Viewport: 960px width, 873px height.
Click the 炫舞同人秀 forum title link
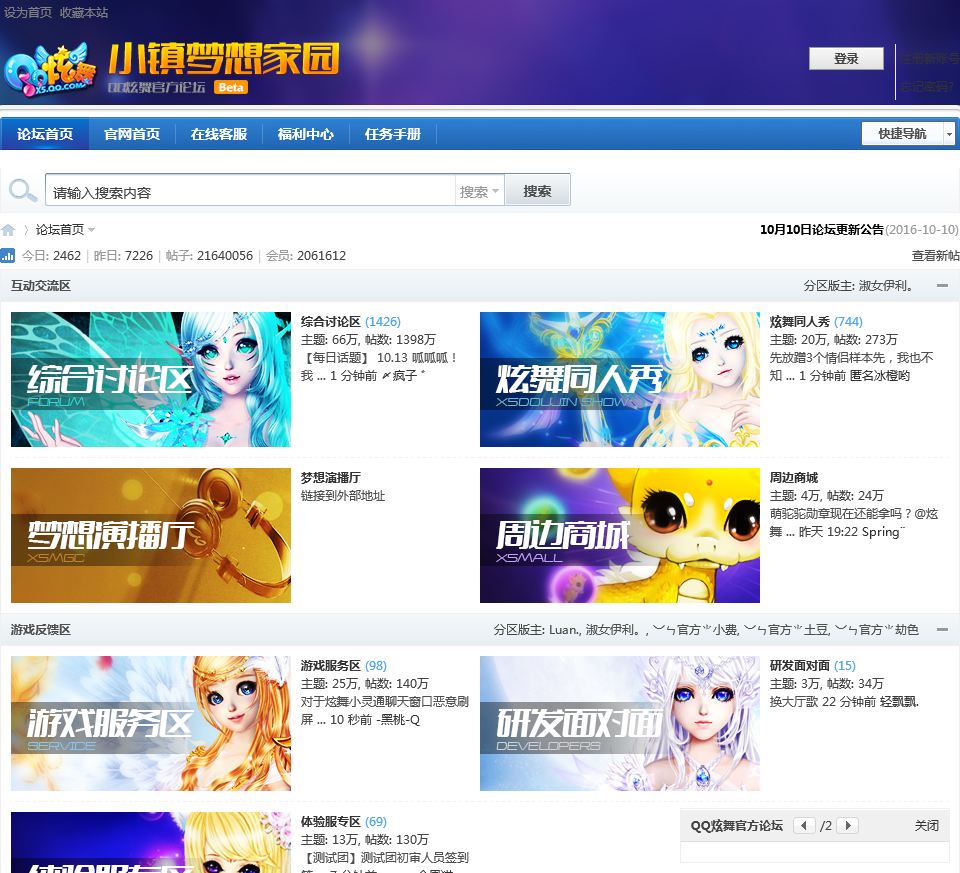click(x=799, y=321)
